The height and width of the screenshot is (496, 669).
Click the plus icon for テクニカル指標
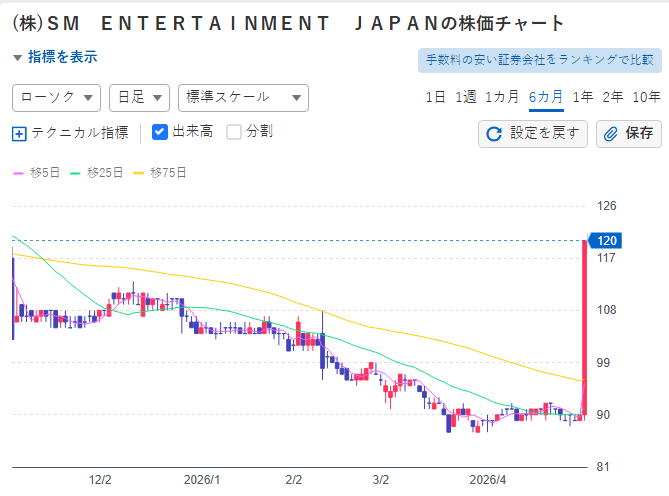19,134
